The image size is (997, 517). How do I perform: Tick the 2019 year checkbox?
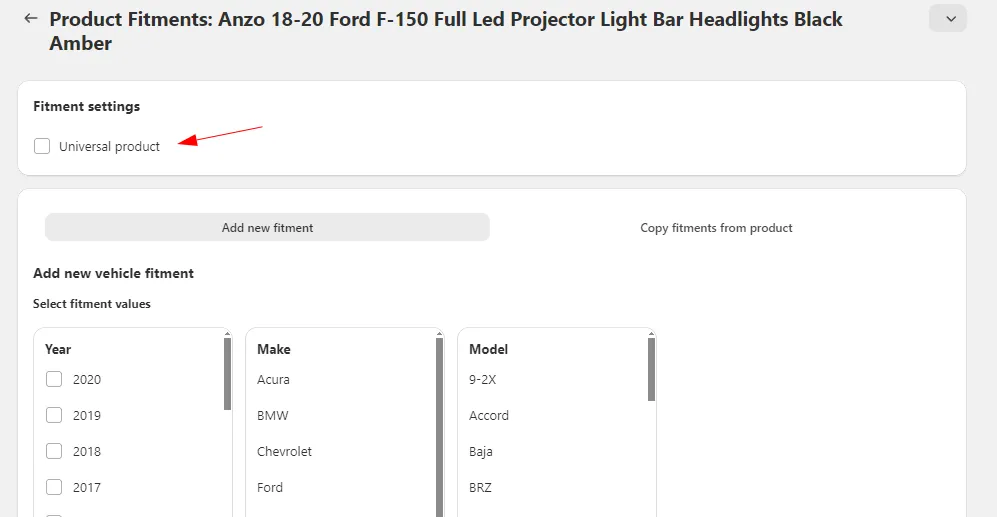click(54, 416)
